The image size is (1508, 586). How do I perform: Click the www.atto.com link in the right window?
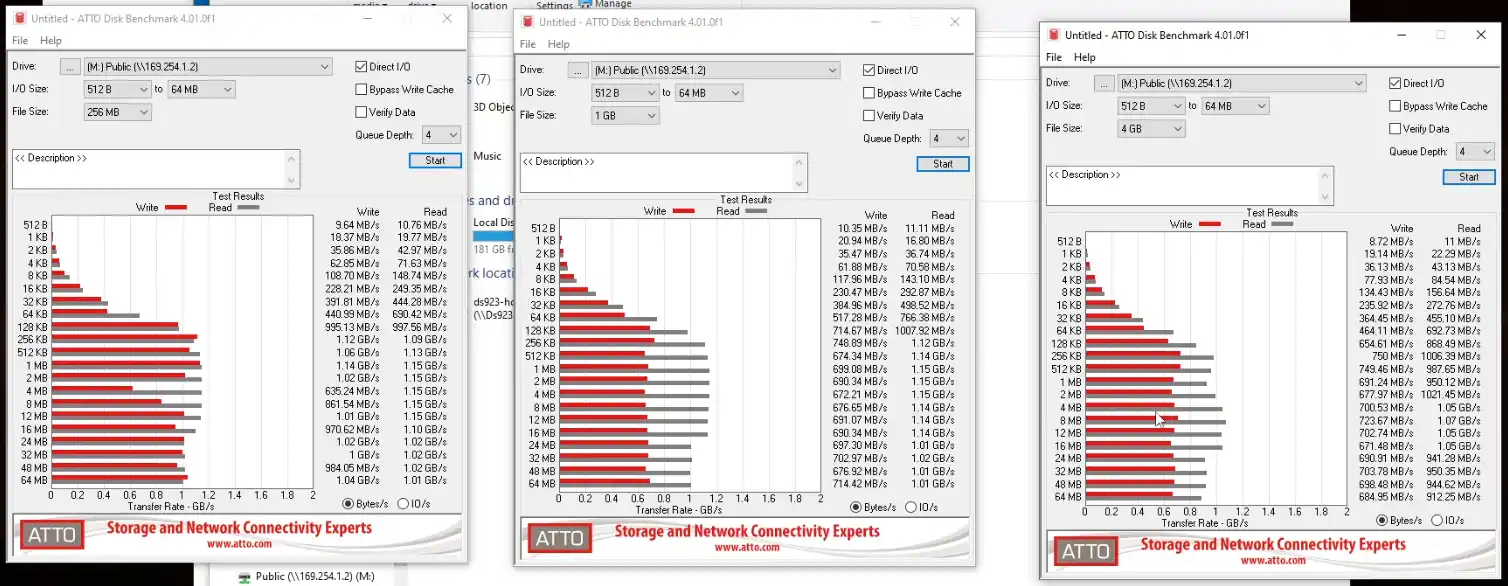pos(1273,561)
